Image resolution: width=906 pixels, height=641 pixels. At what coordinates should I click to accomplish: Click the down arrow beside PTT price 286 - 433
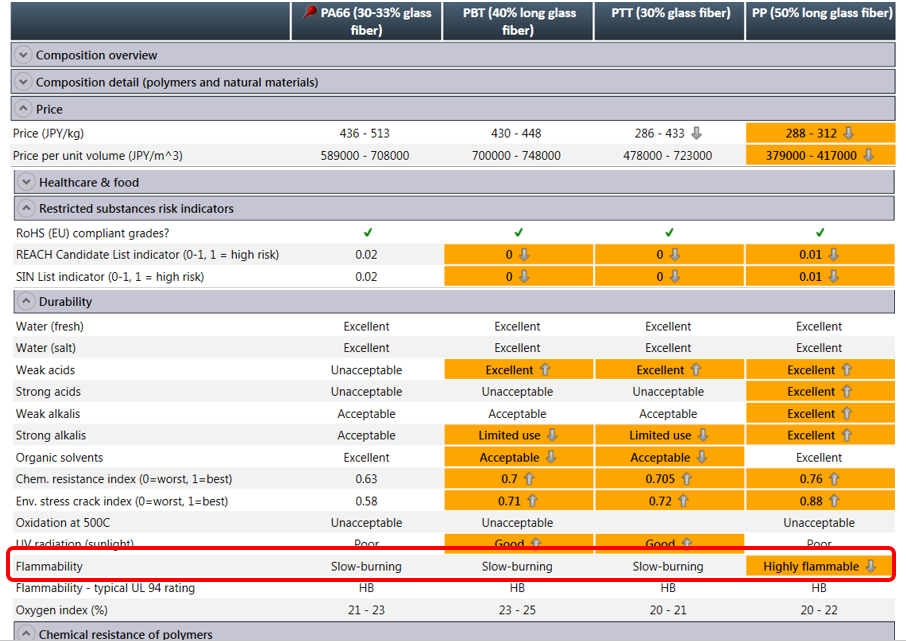[x=697, y=134]
